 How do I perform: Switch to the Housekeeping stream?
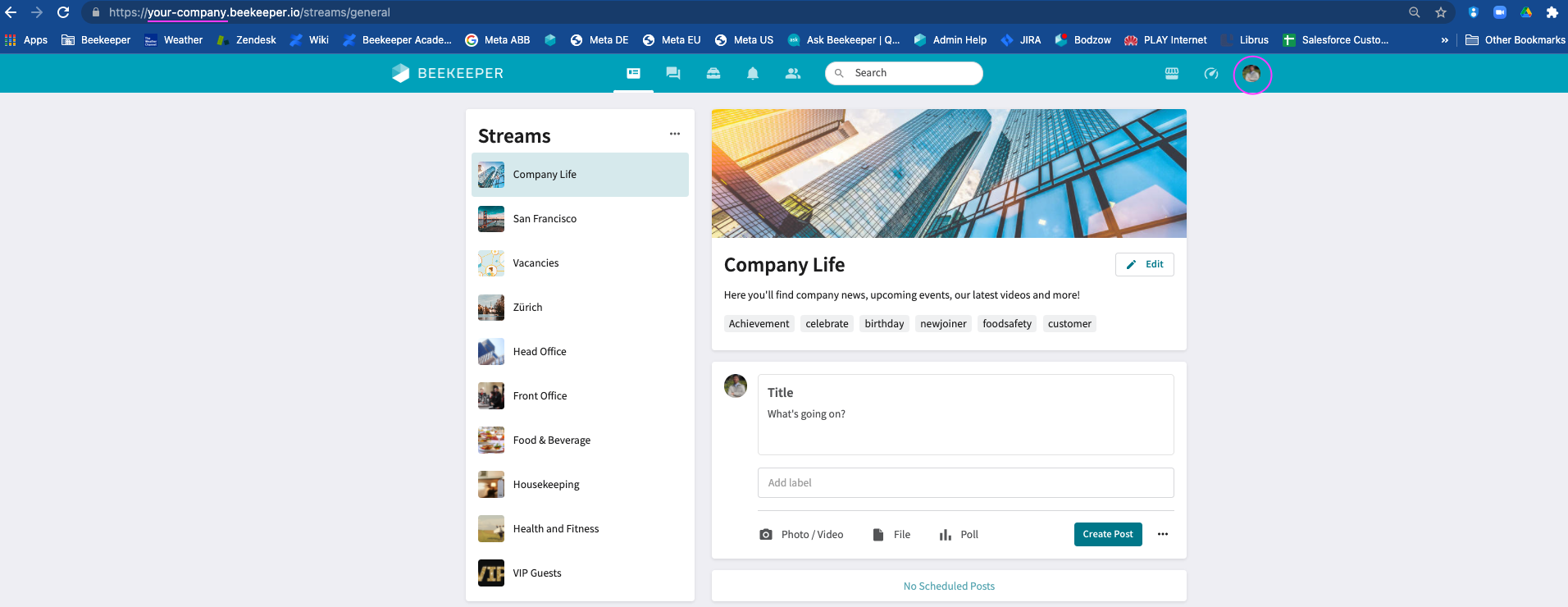546,485
